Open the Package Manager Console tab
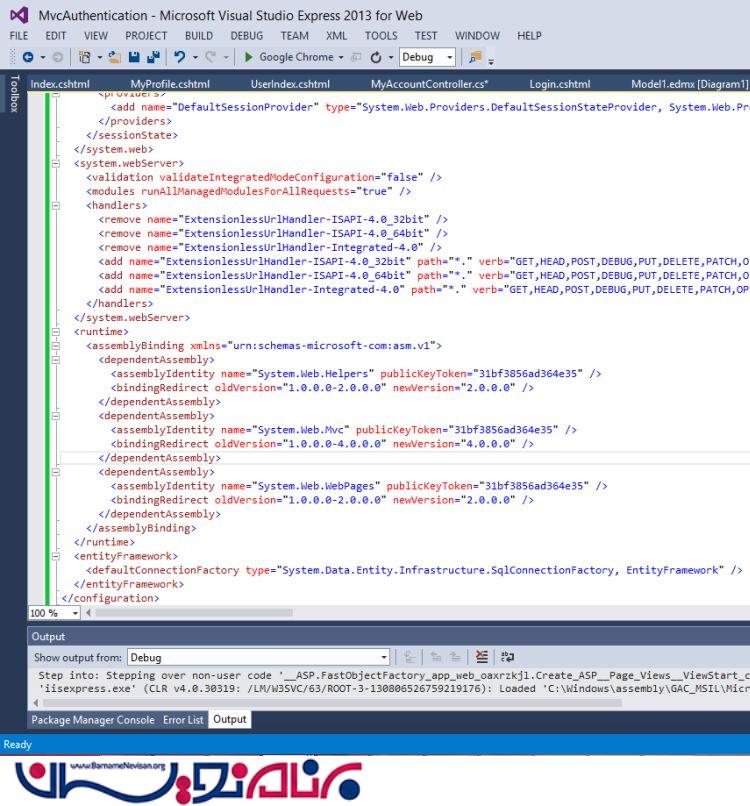The image size is (750, 806). [93, 719]
